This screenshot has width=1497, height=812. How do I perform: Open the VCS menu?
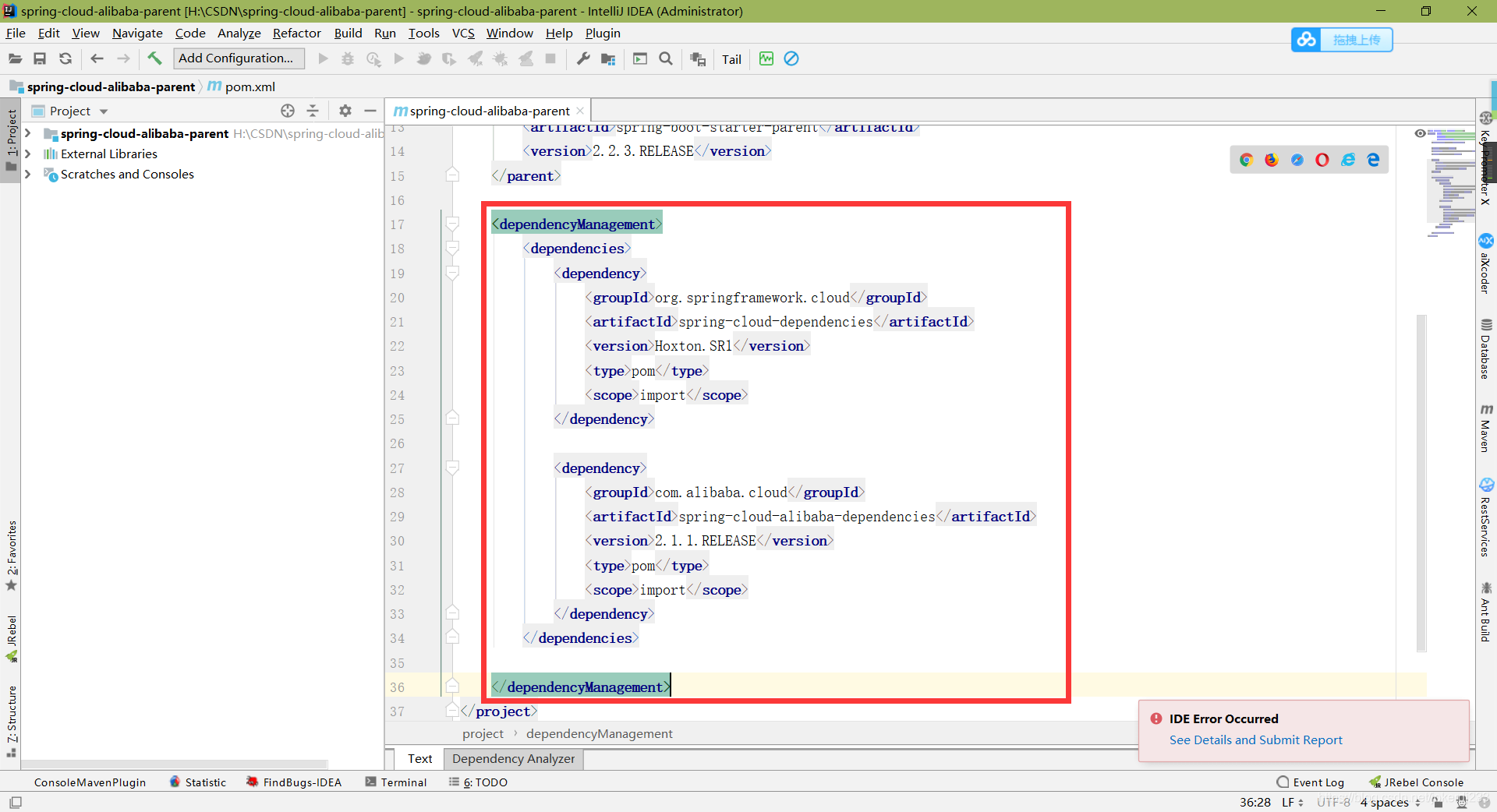point(463,33)
